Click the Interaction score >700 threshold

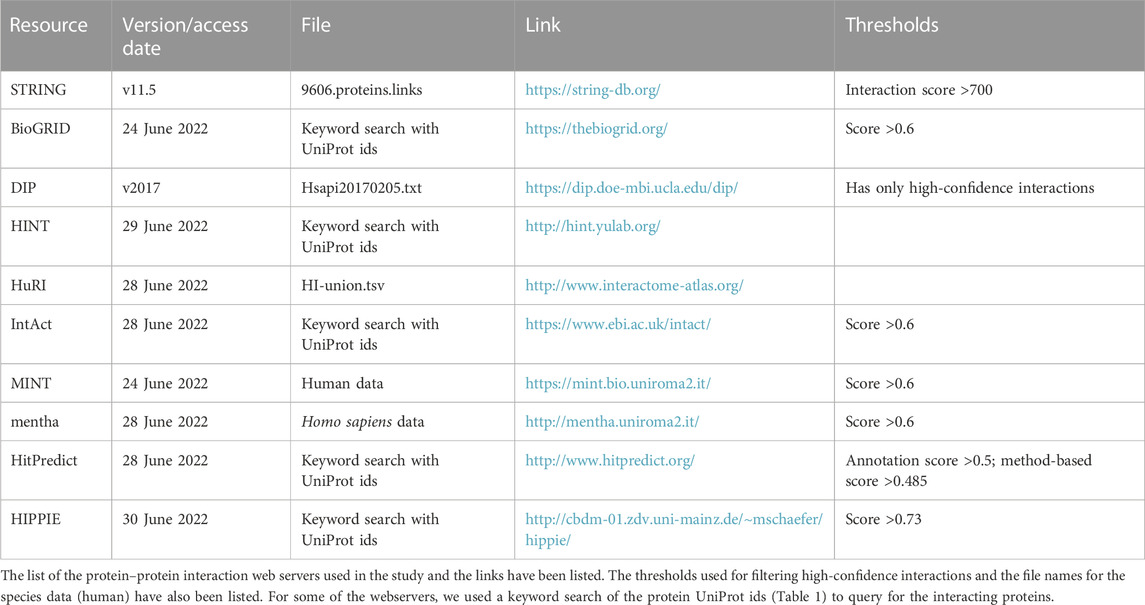(919, 90)
